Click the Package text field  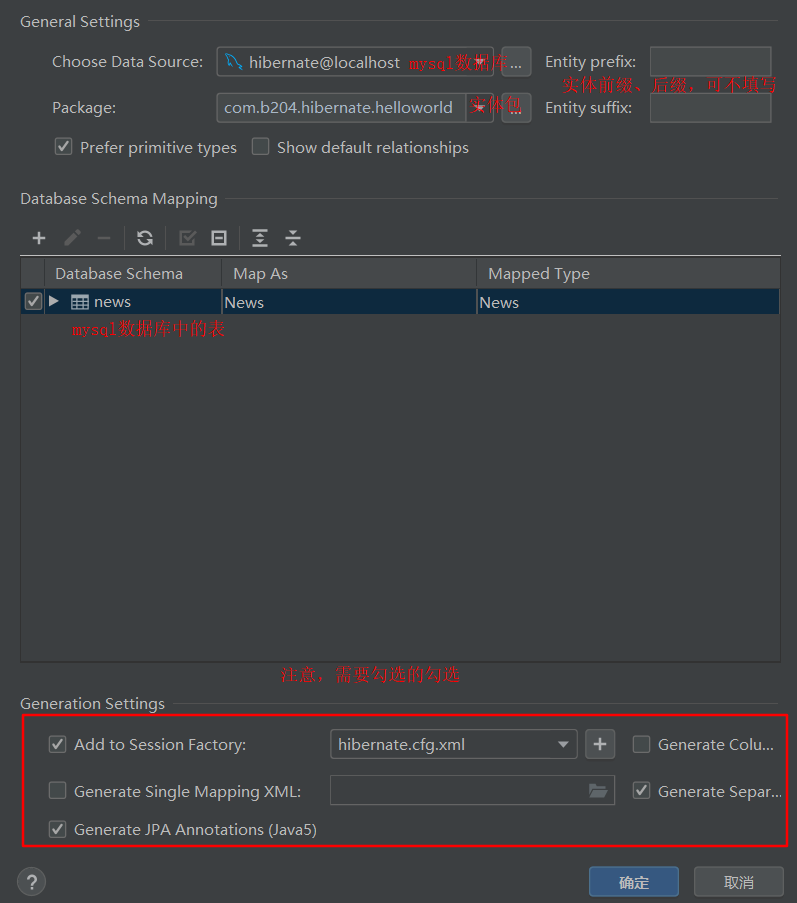tap(341, 108)
